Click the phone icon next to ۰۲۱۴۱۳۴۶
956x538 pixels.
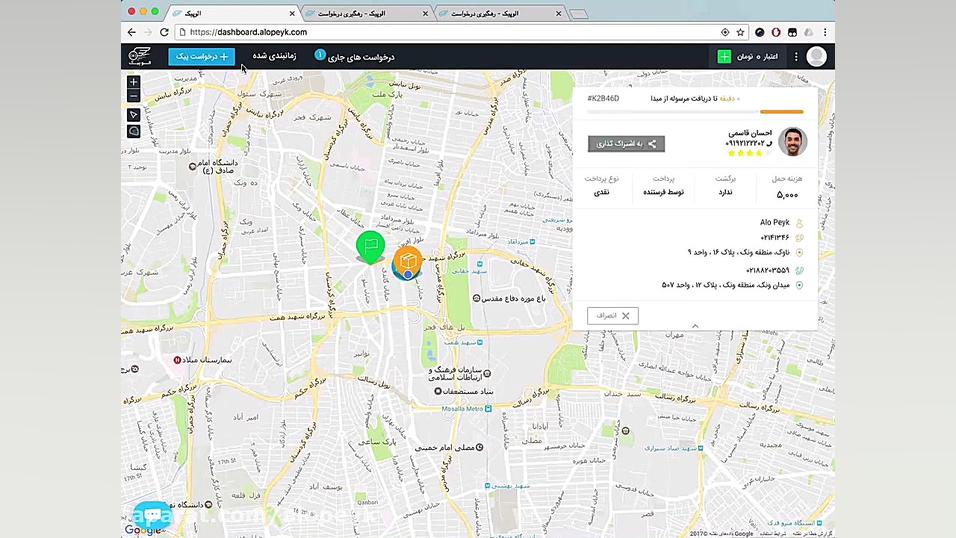799,238
